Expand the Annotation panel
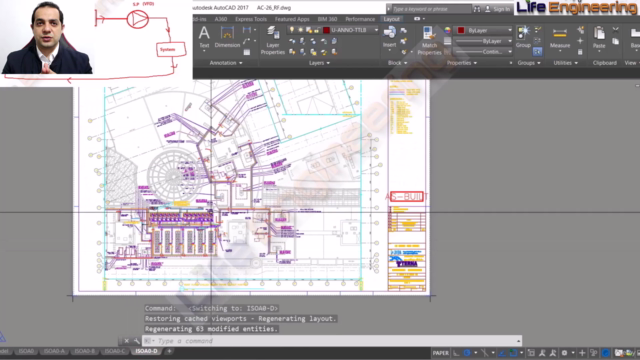 point(226,63)
